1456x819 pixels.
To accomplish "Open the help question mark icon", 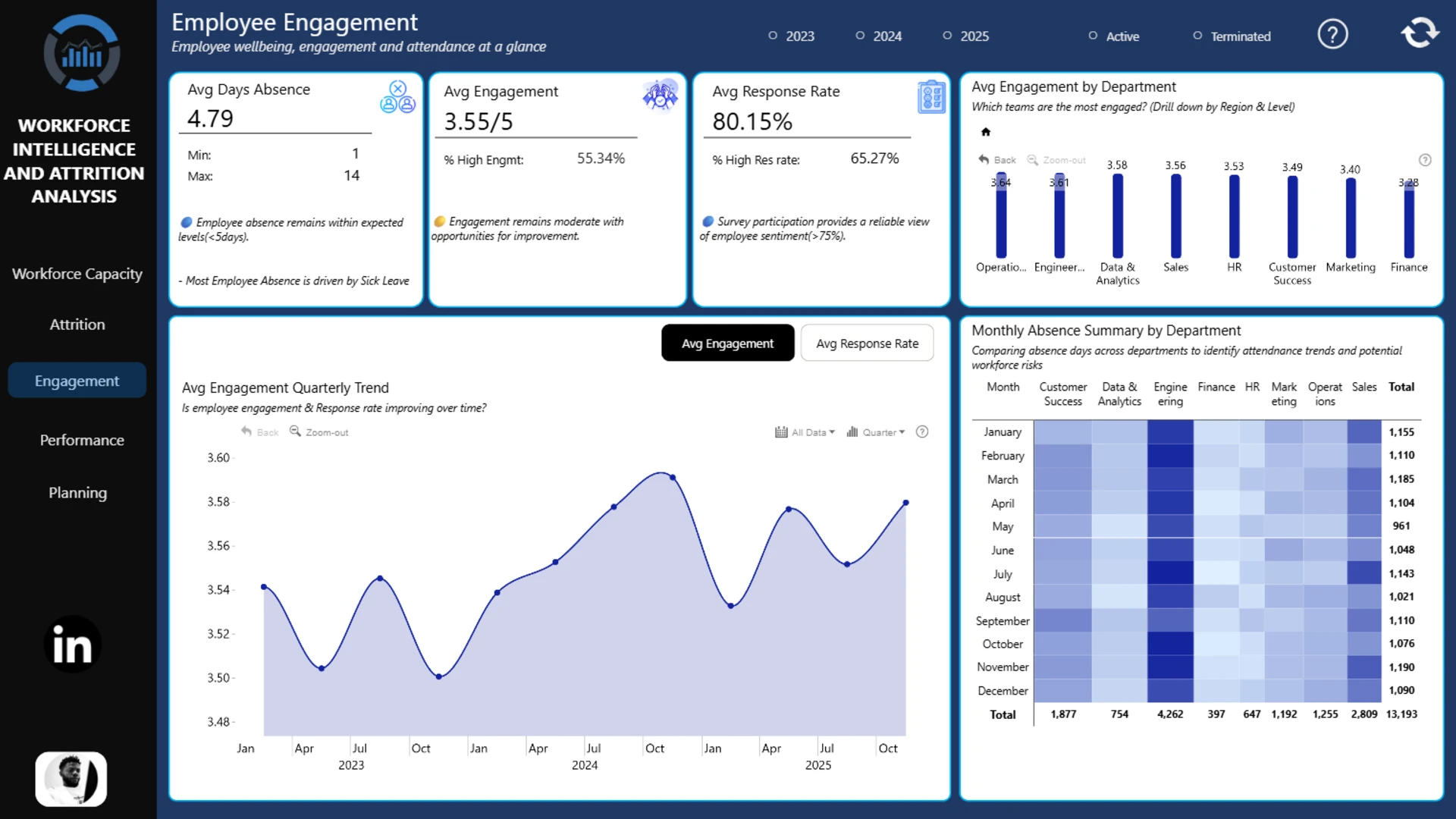I will click(1332, 34).
